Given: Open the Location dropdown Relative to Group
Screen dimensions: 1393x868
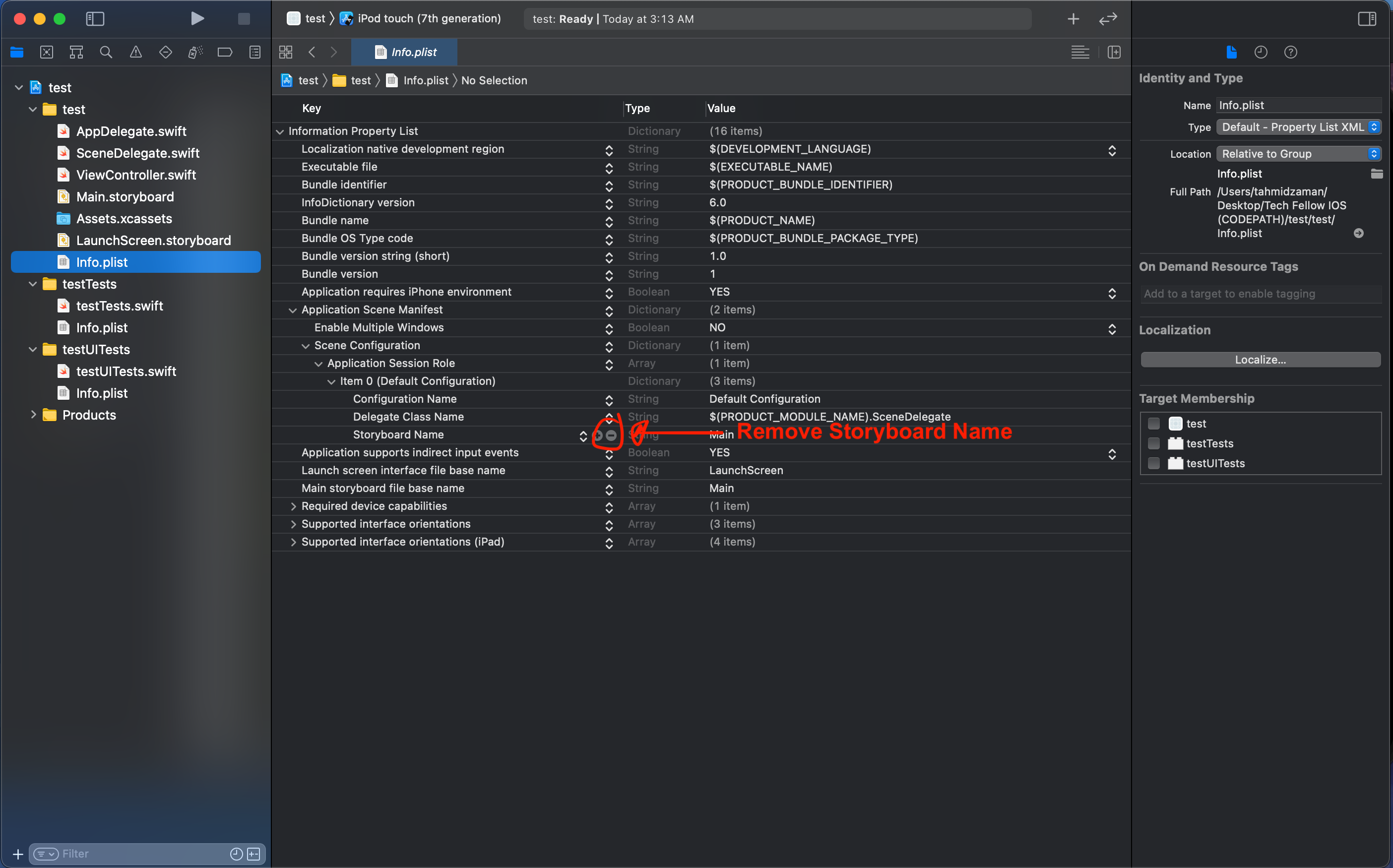Looking at the screenshot, I should 1296,153.
